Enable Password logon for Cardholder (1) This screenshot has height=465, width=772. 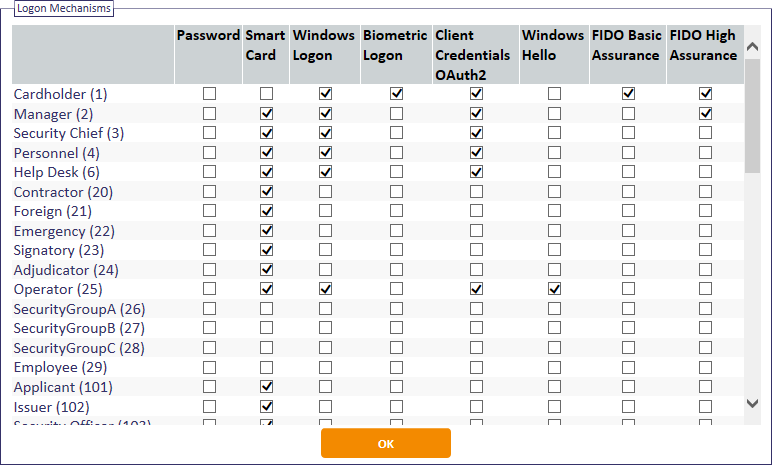tap(210, 93)
